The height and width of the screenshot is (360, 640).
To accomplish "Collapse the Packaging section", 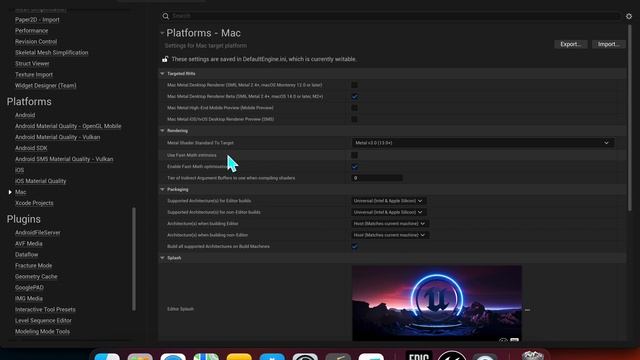I will click(x=162, y=189).
